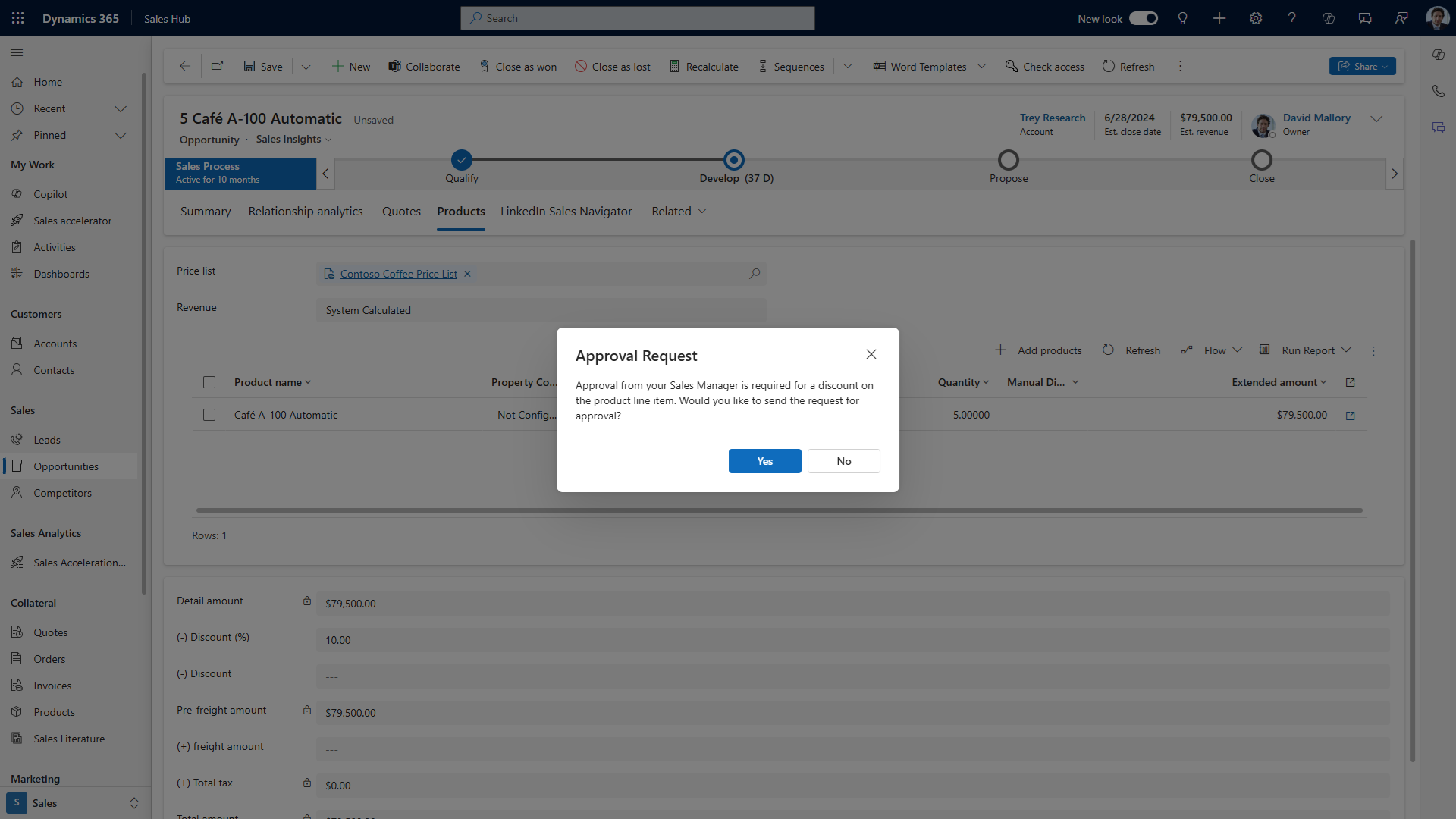Close the opportunity as won
Screen dimensions: 1456x819
(x=518, y=67)
